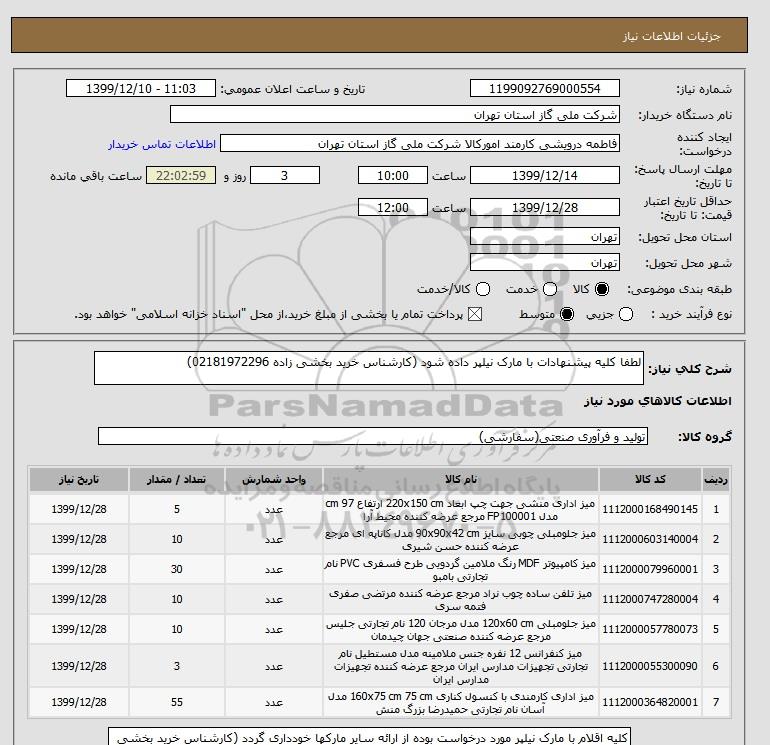Click the row 7 employee desk name
The width and height of the screenshot is (770, 745).
[461, 703]
